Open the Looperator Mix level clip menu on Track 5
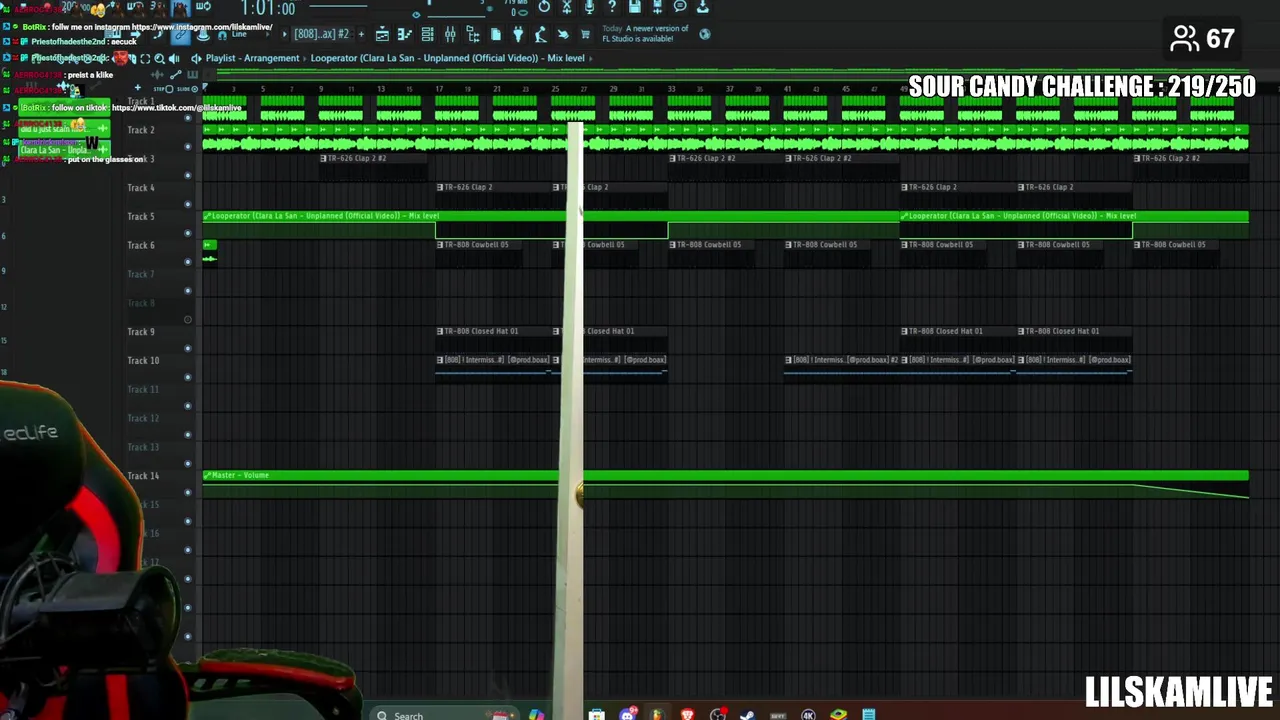 207,216
